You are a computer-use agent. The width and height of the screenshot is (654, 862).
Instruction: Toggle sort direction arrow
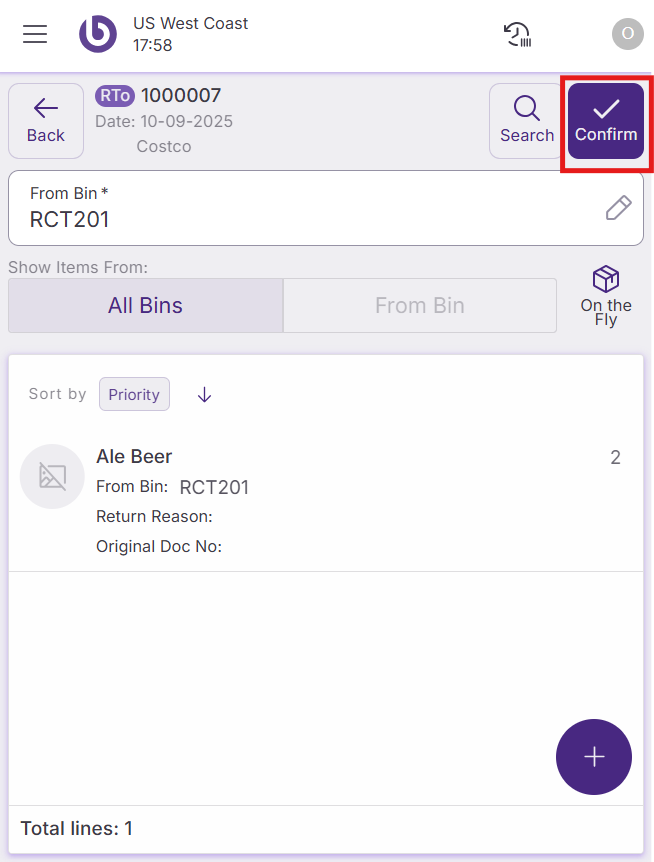tap(205, 394)
